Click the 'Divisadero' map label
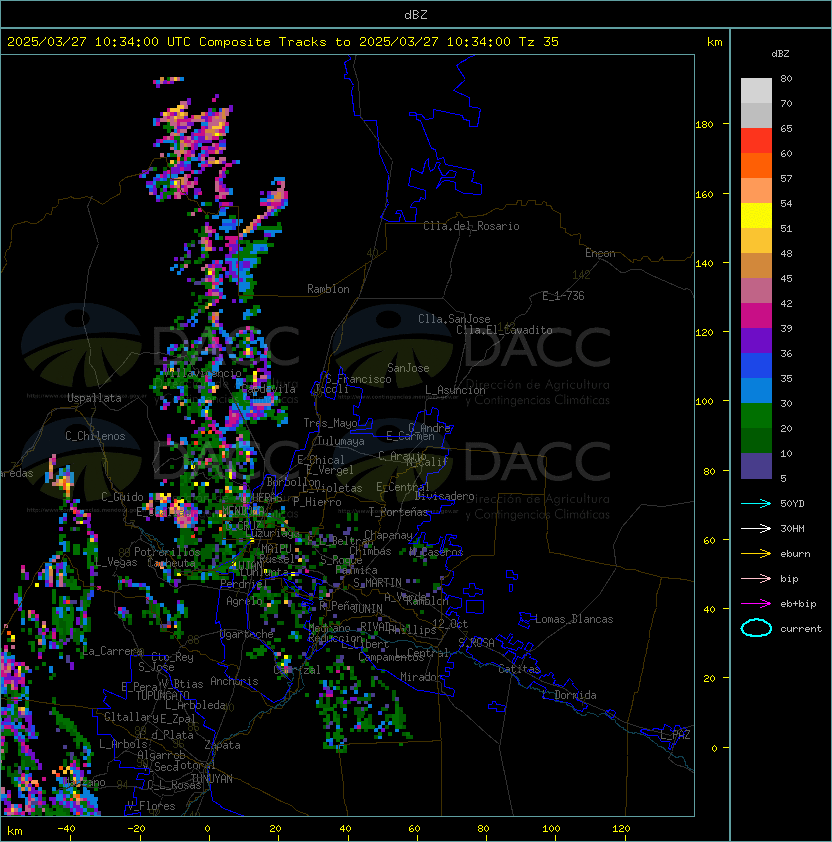The width and height of the screenshot is (832, 842). [444, 496]
